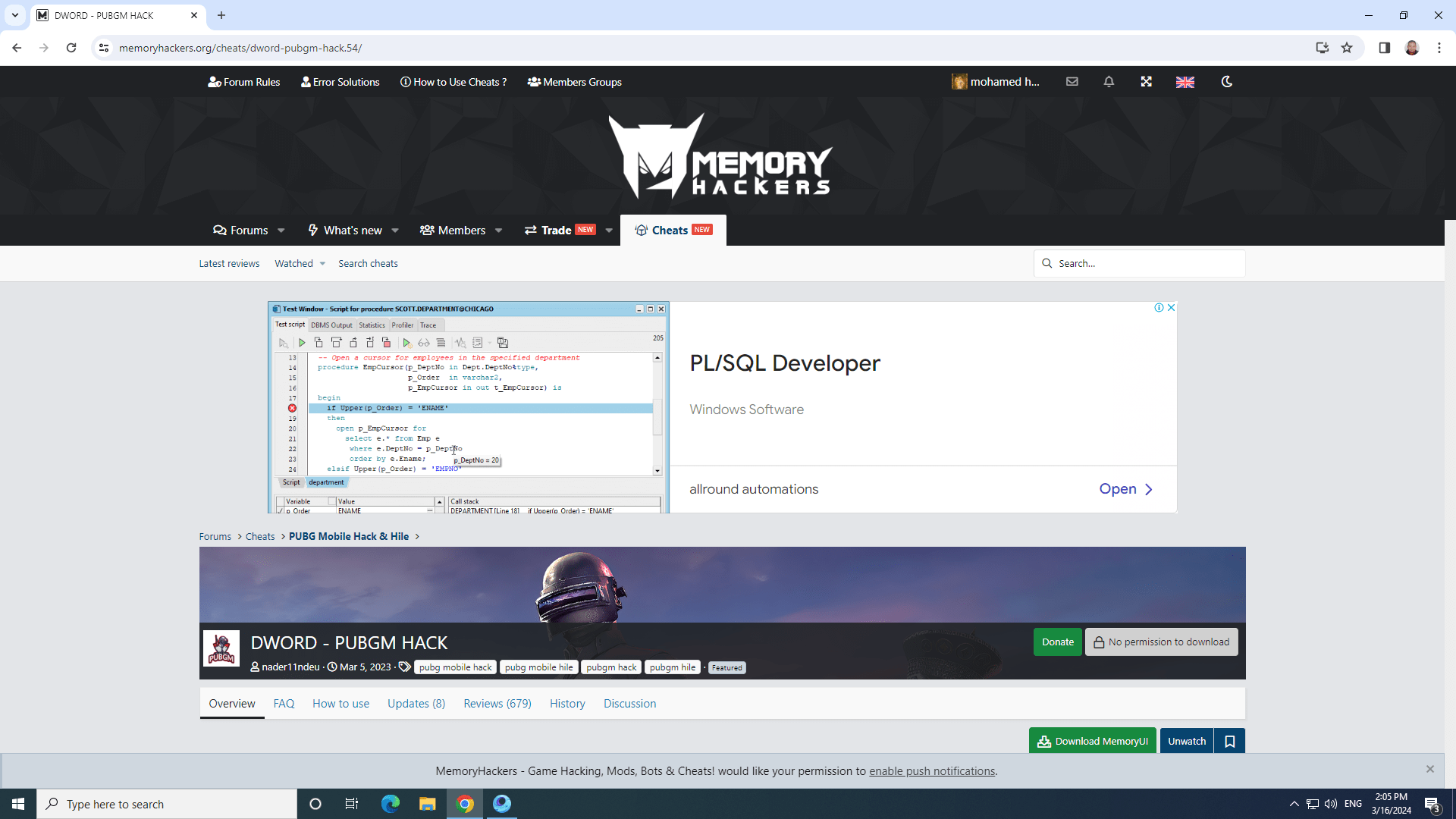Open the inbox envelope icon

tap(1072, 82)
